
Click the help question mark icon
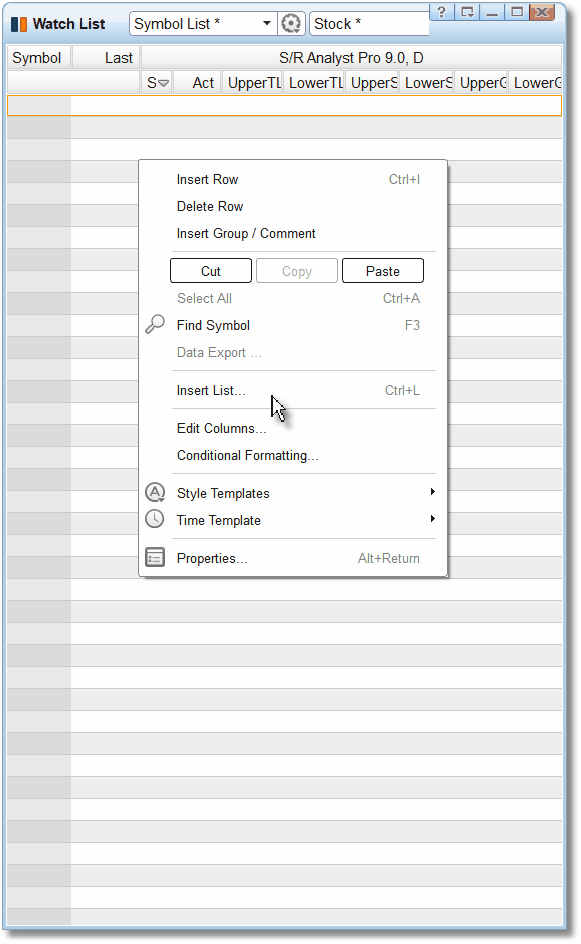441,12
